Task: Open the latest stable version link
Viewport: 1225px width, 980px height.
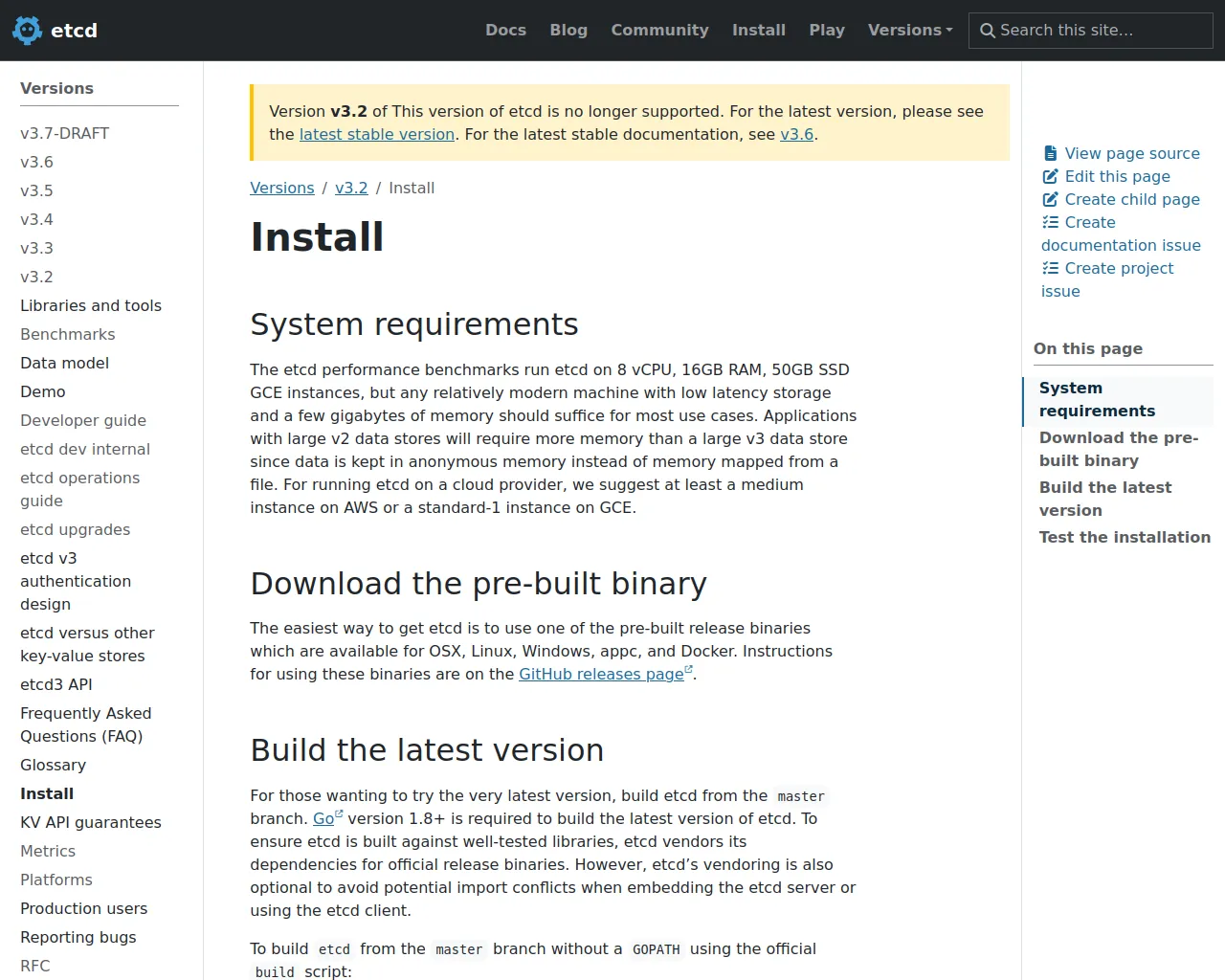Action: pyautogui.click(x=376, y=134)
